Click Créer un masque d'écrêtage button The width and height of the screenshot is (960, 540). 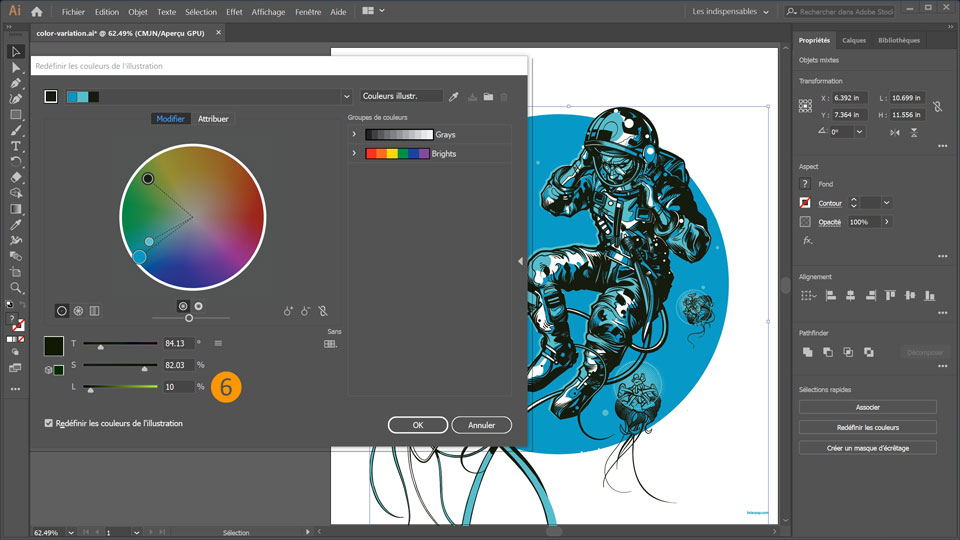click(868, 448)
